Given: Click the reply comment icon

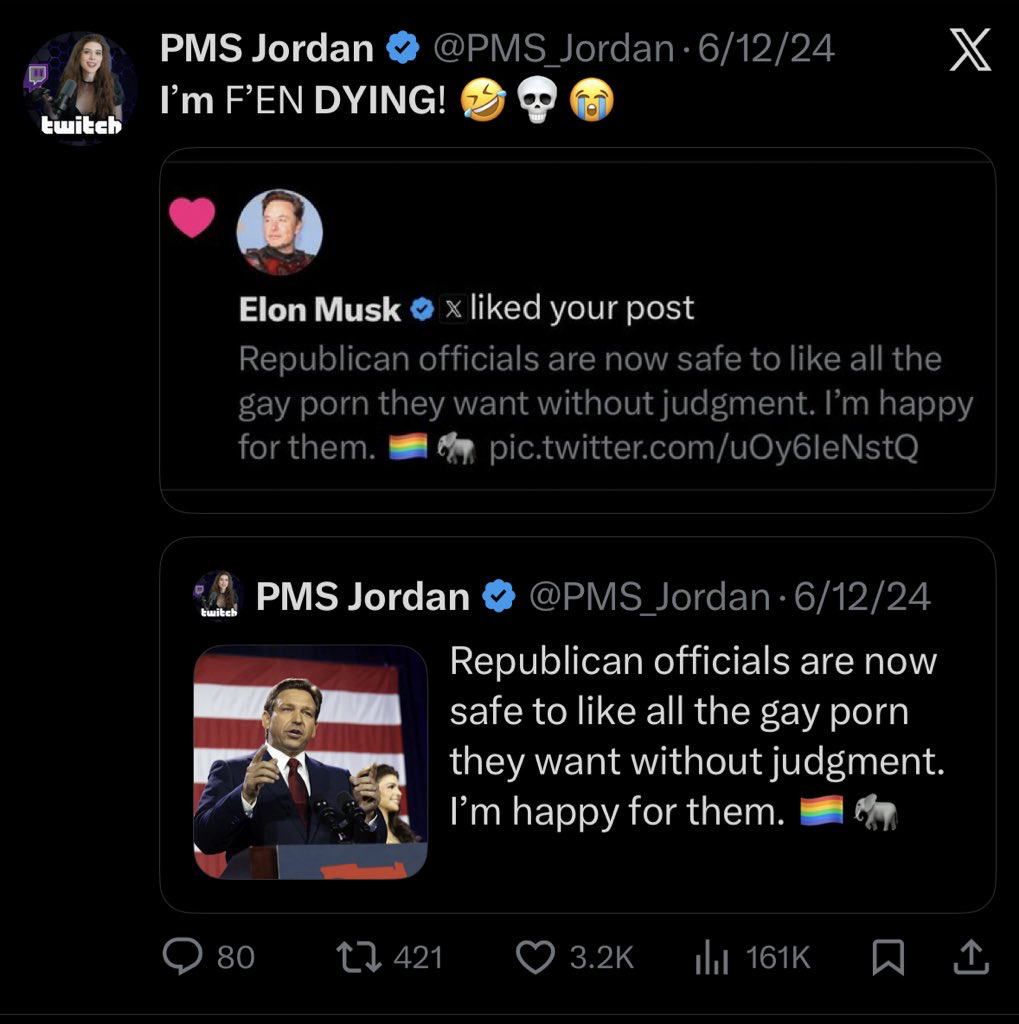Looking at the screenshot, I should pos(181,957).
